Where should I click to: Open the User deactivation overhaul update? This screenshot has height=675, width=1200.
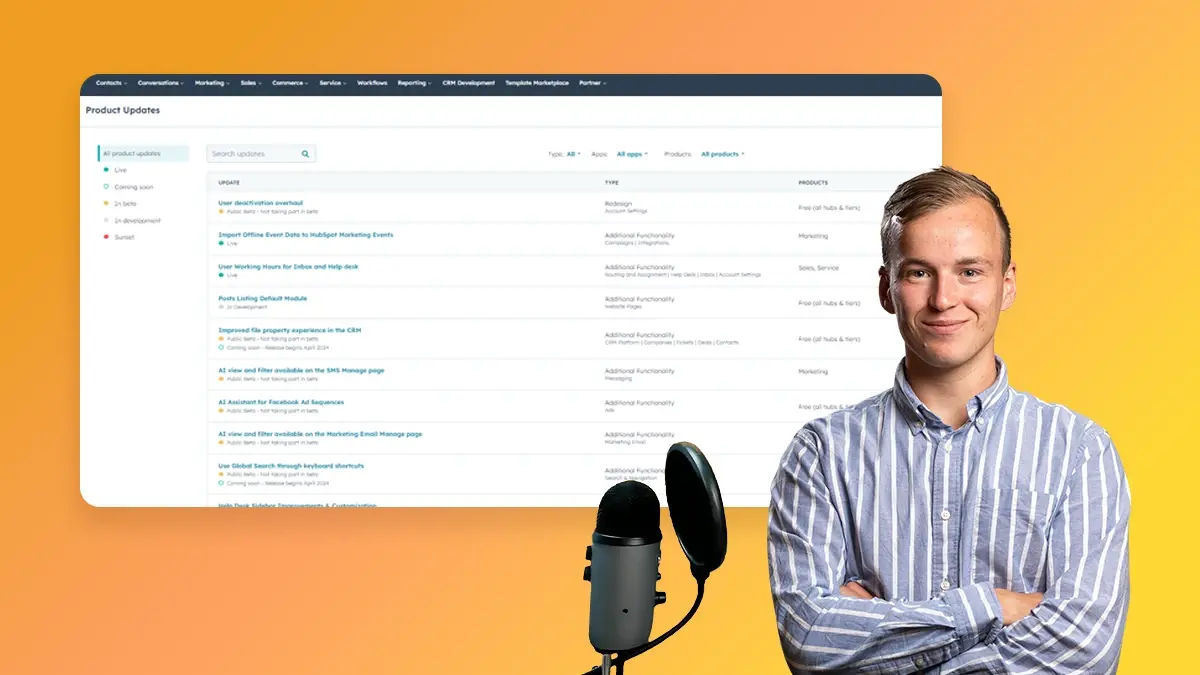tap(260, 203)
